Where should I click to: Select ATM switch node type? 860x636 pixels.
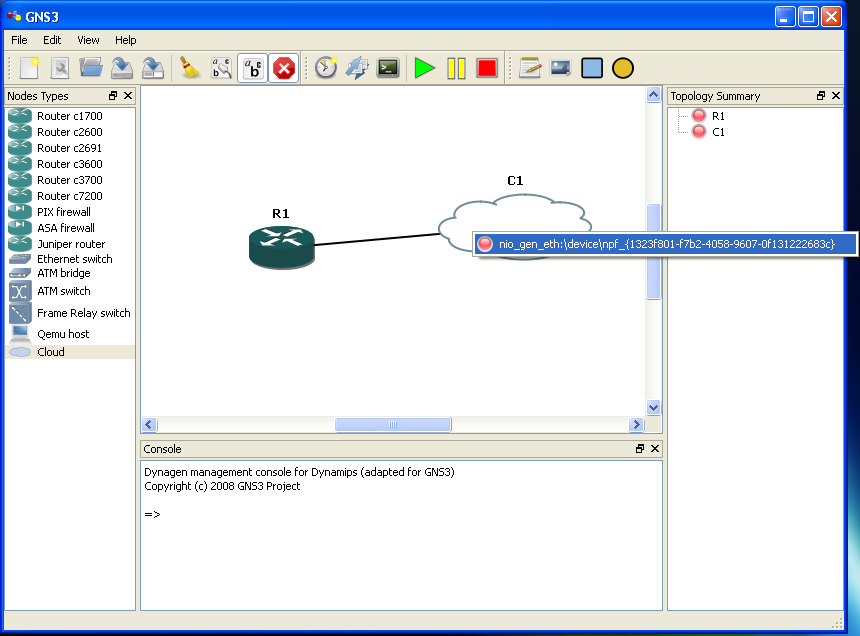point(70,291)
